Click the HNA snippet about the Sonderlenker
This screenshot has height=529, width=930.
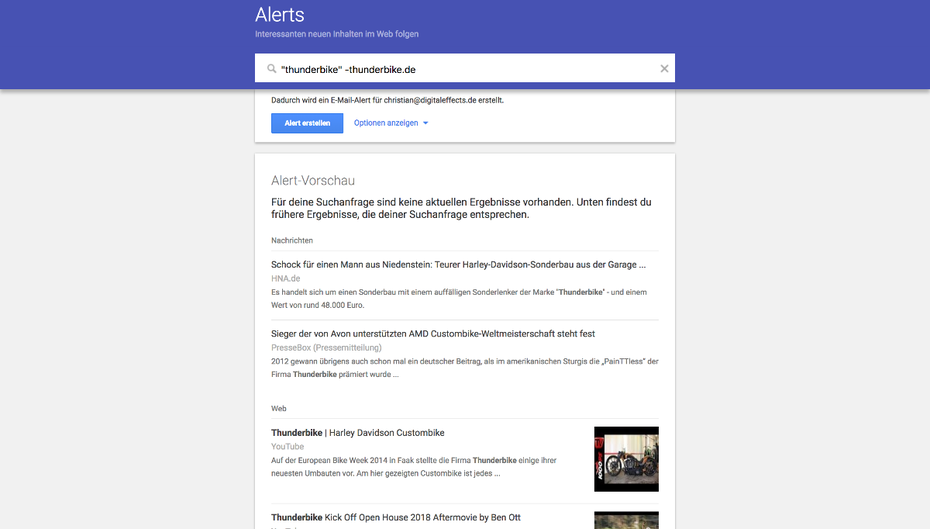pos(459,298)
